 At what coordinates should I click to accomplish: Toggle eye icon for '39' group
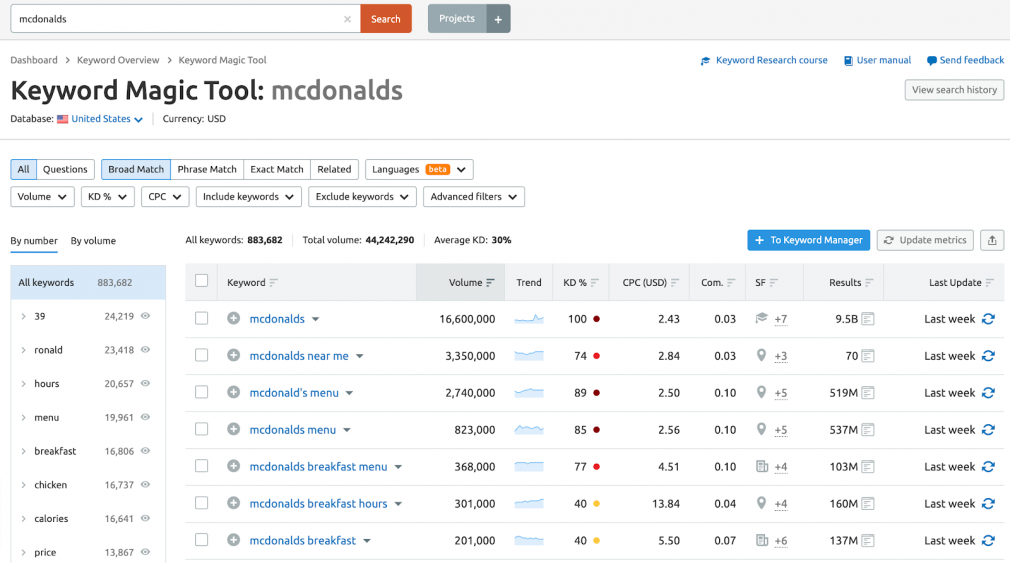(x=146, y=316)
